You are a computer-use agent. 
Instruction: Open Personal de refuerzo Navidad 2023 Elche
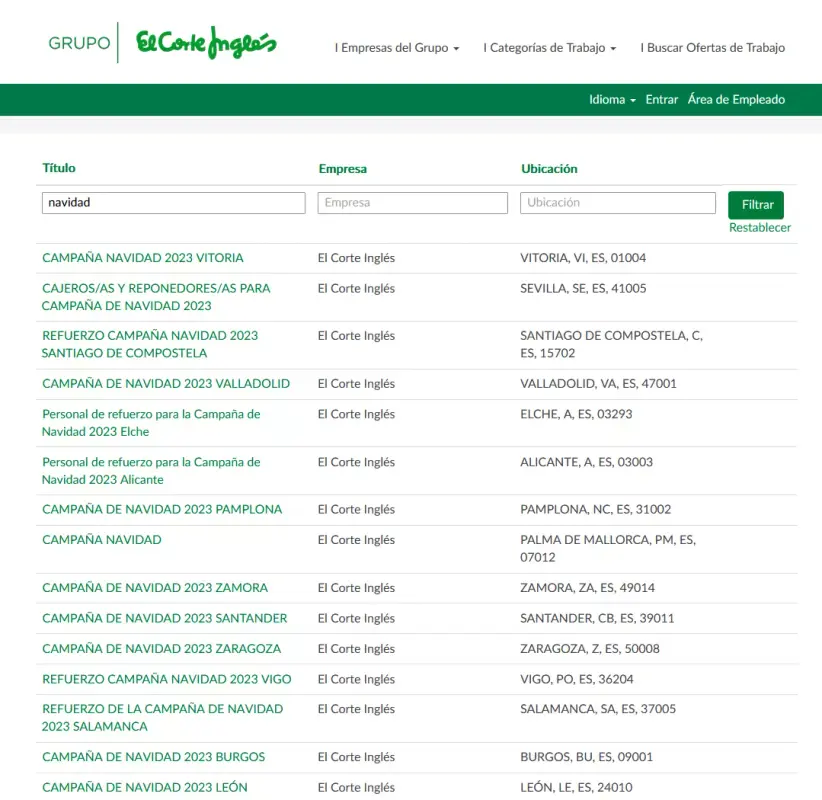[x=151, y=423]
